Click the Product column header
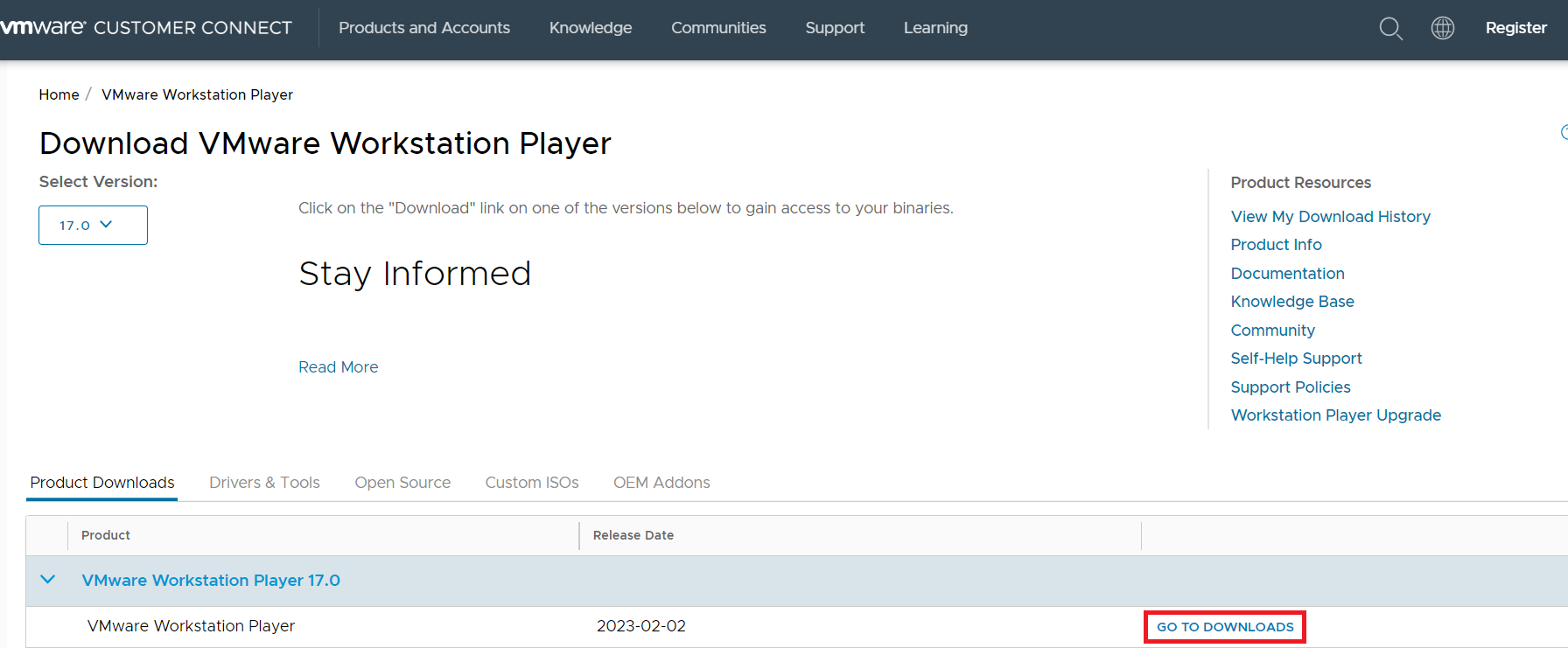This screenshot has height=648, width=1568. (x=106, y=535)
